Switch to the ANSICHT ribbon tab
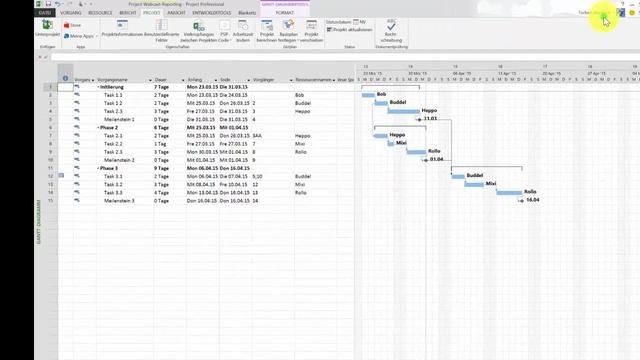The image size is (640, 360). 176,13
